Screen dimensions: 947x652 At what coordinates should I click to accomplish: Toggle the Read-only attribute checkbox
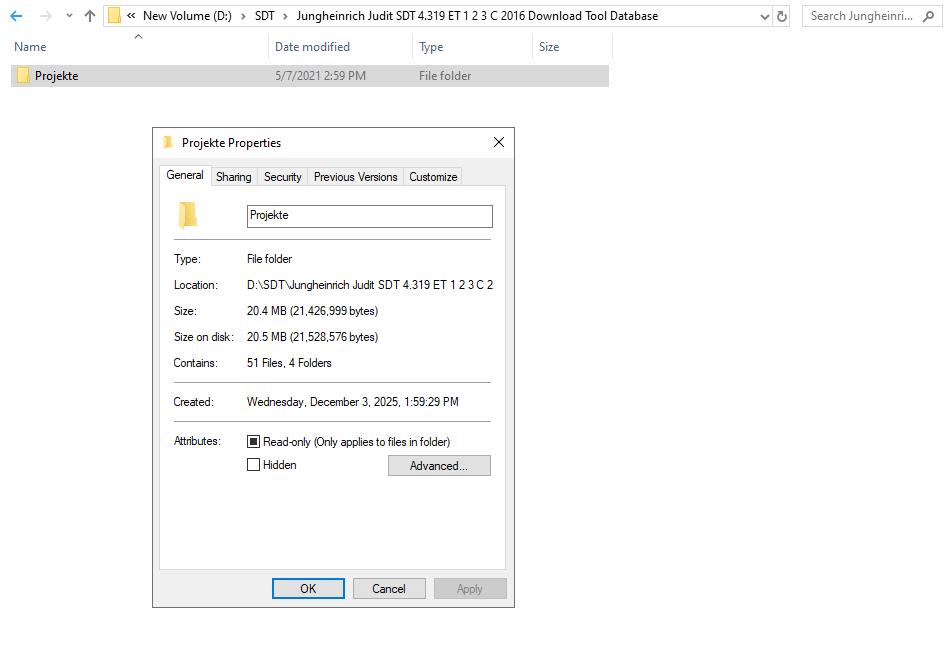click(x=254, y=442)
